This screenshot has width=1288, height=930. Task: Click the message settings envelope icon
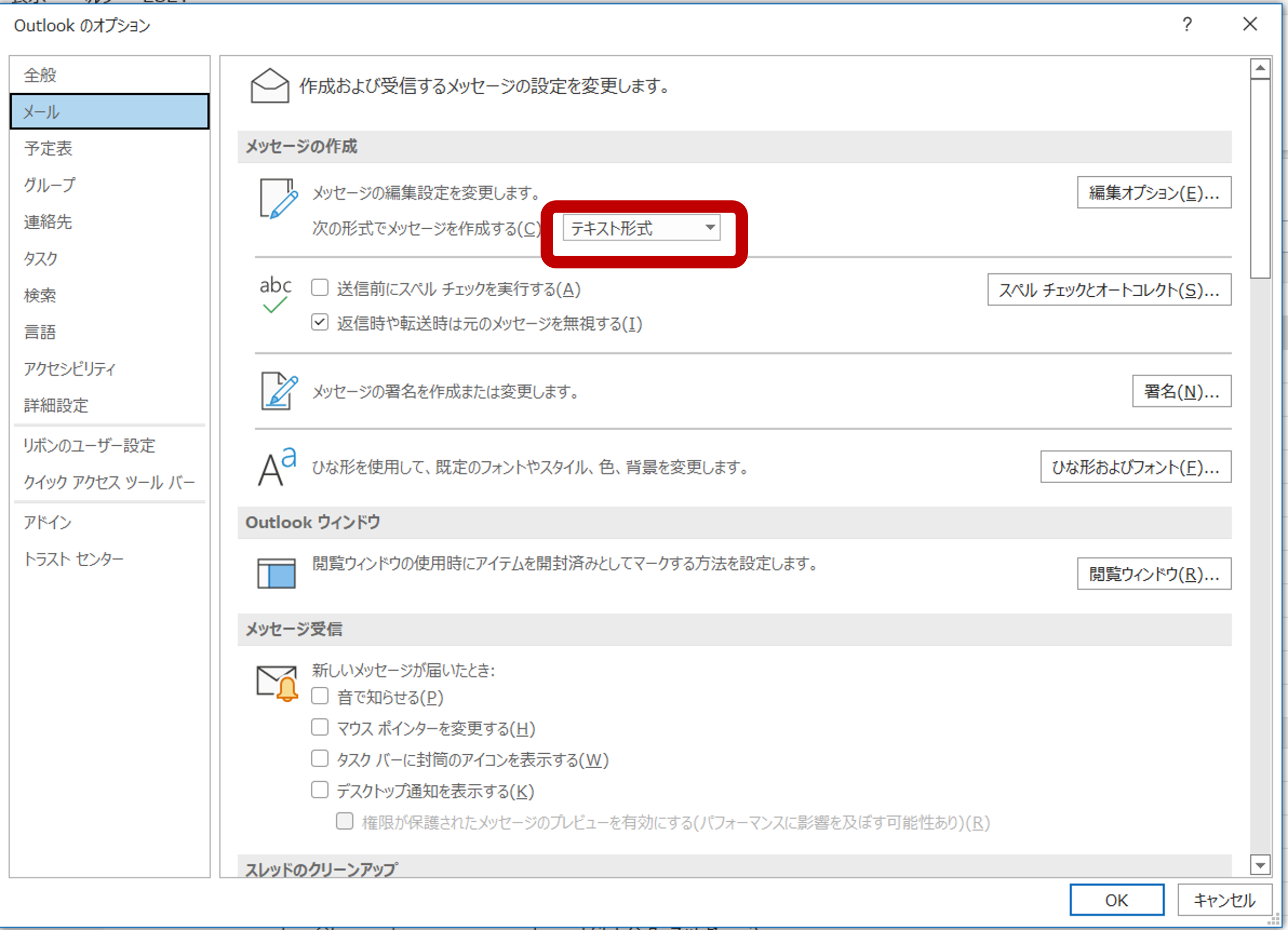pyautogui.click(x=269, y=86)
